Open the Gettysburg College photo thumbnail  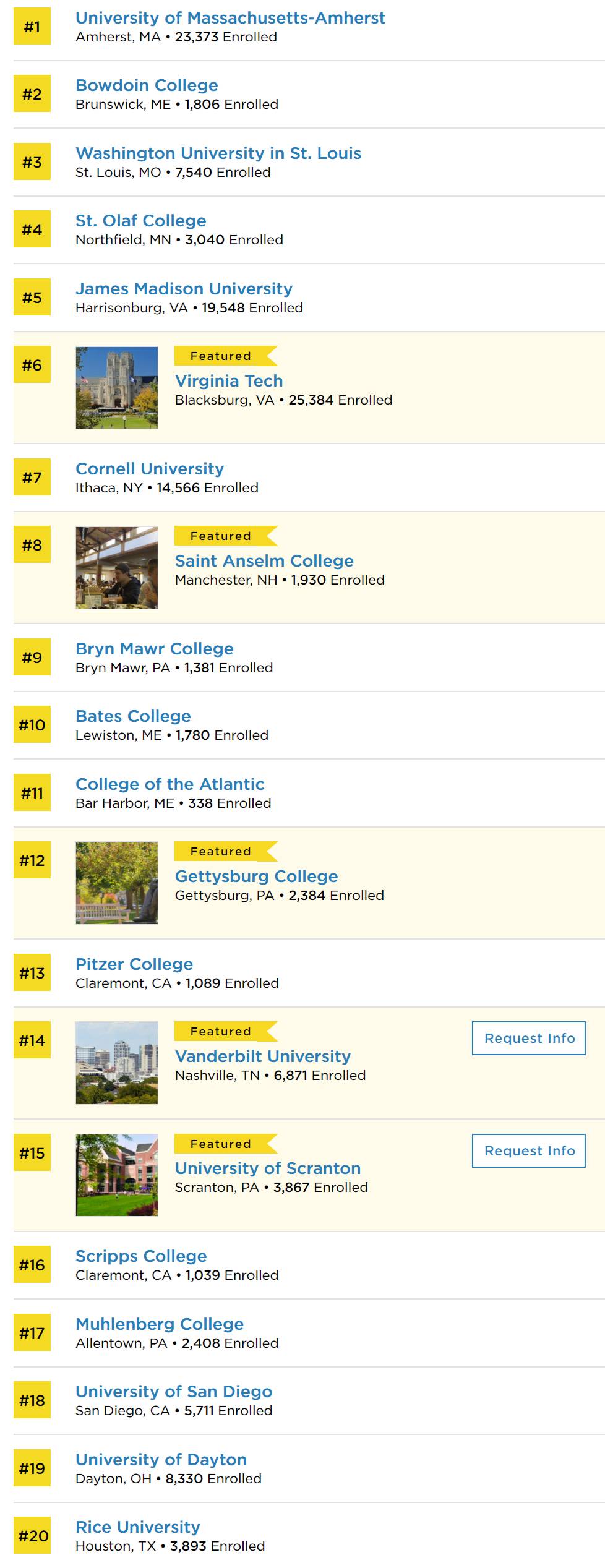pos(116,883)
